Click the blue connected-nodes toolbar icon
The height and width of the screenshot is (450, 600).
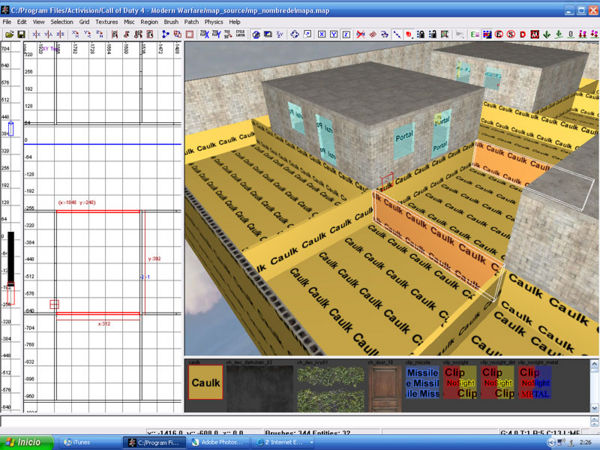pyautogui.click(x=165, y=34)
